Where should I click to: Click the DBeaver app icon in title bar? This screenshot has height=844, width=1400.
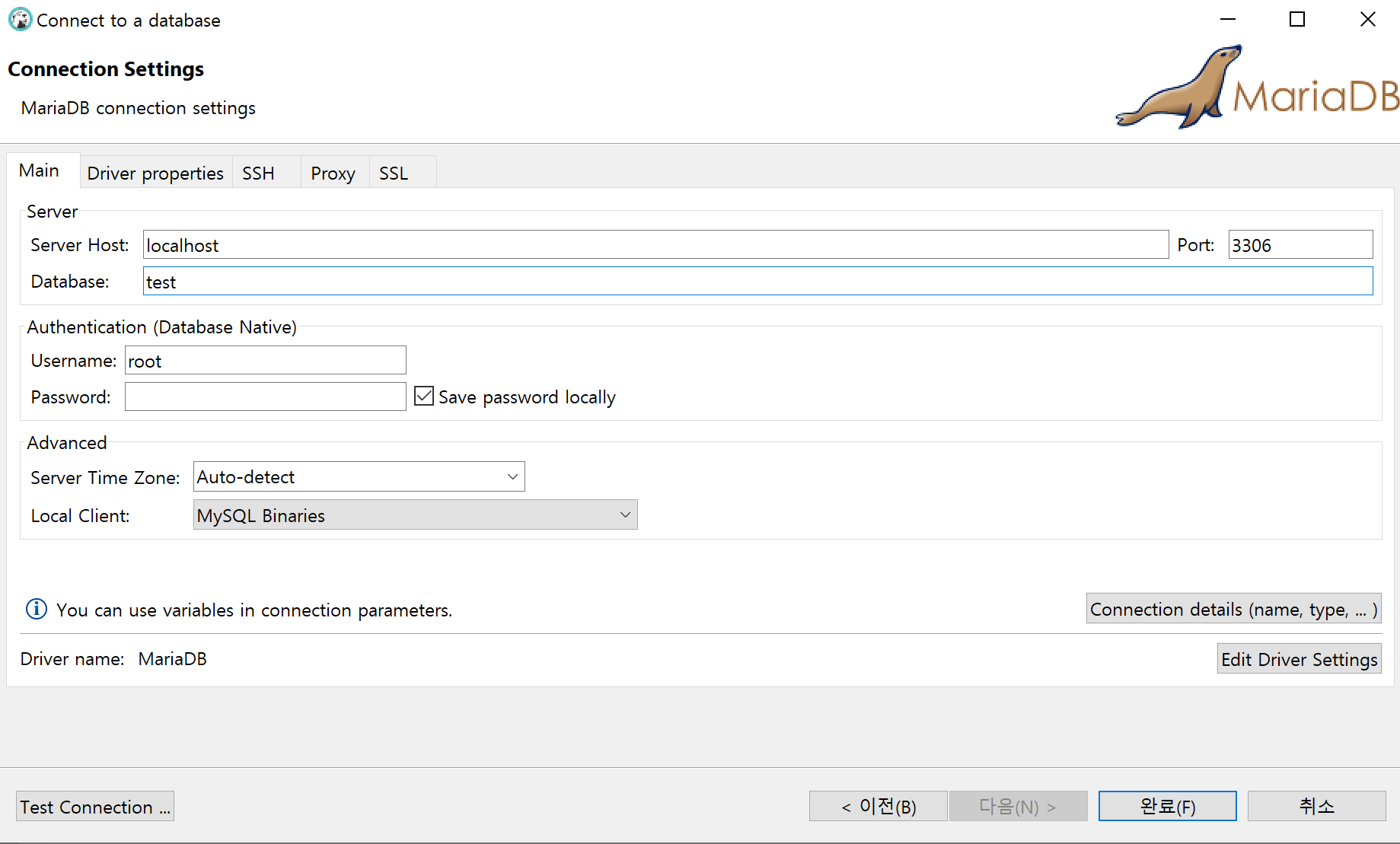21,20
